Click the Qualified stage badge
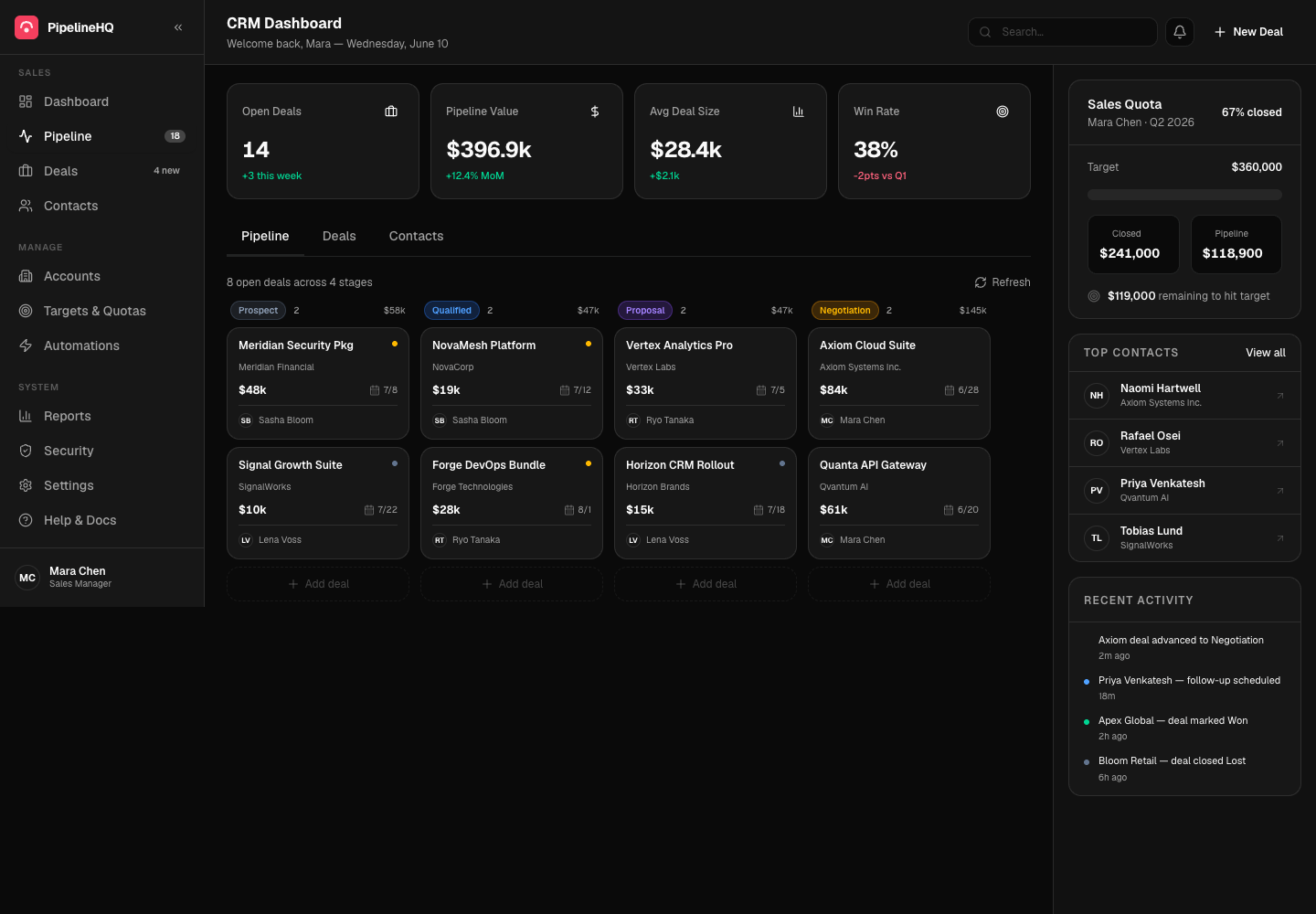 451,311
